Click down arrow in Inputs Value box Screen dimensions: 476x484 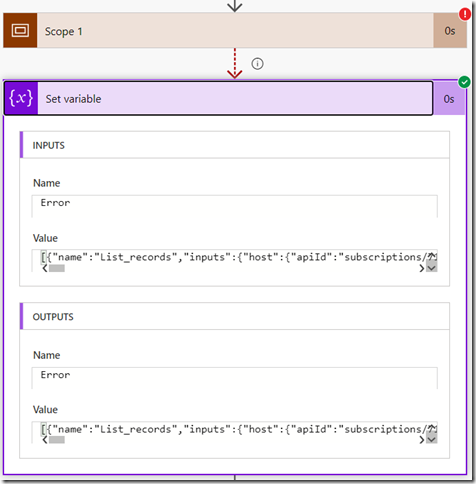[x=432, y=268]
